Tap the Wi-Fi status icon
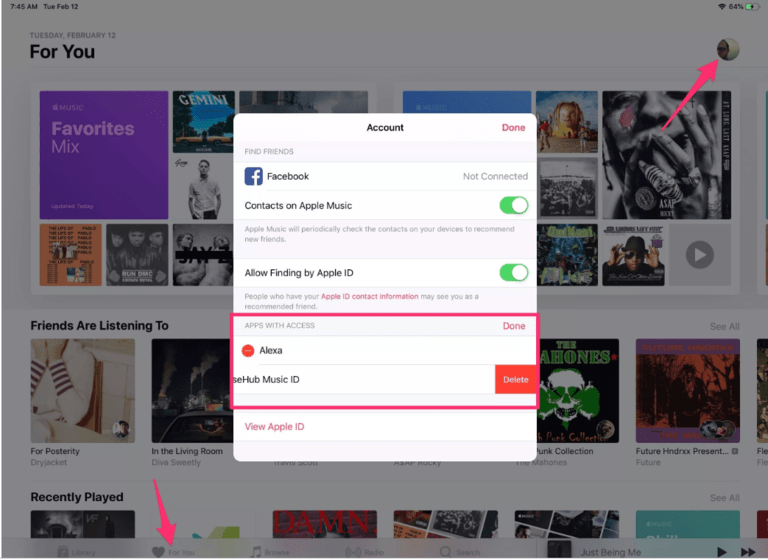 click(721, 7)
